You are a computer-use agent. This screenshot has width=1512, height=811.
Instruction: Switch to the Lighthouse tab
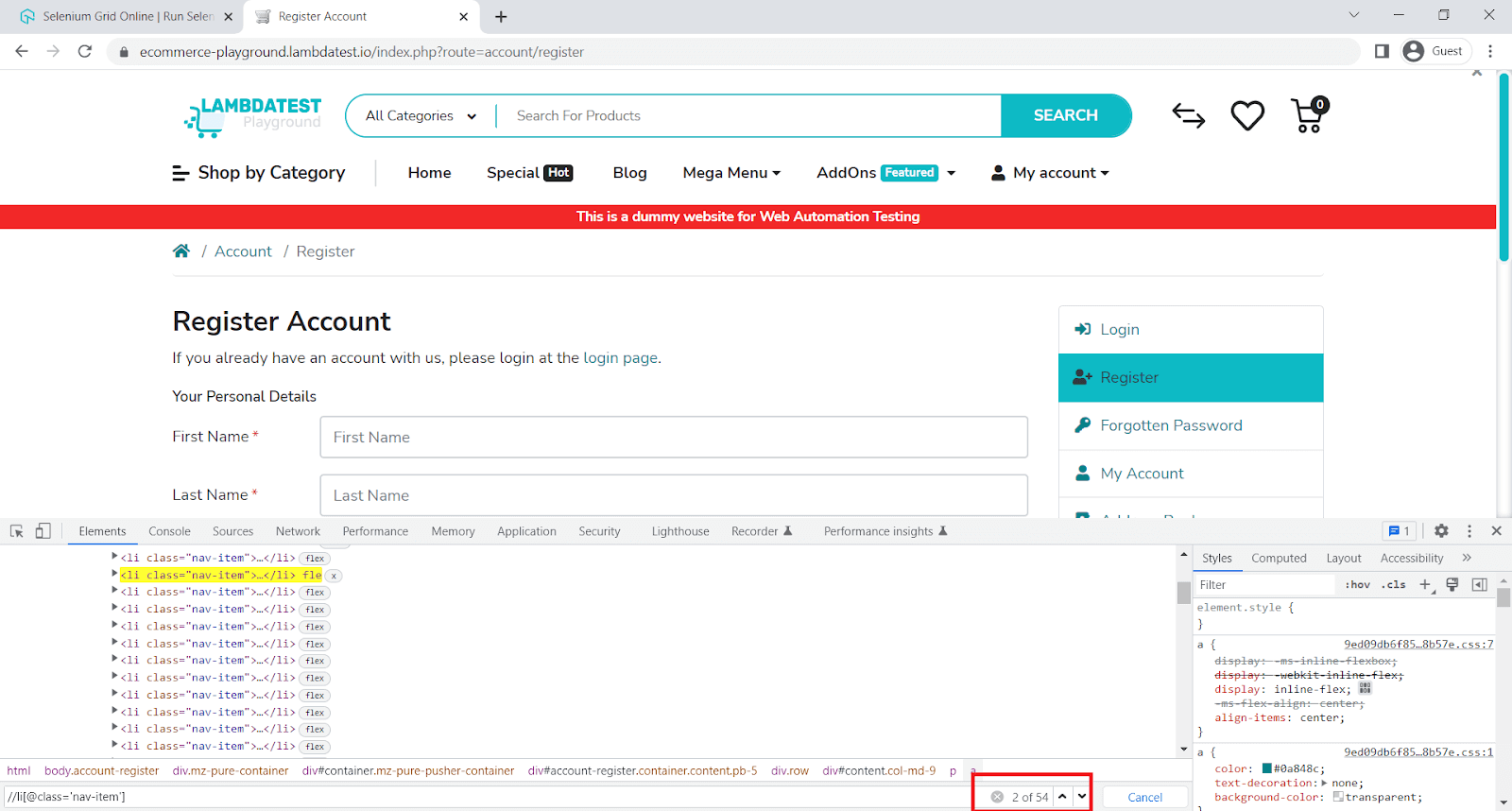pyautogui.click(x=679, y=531)
